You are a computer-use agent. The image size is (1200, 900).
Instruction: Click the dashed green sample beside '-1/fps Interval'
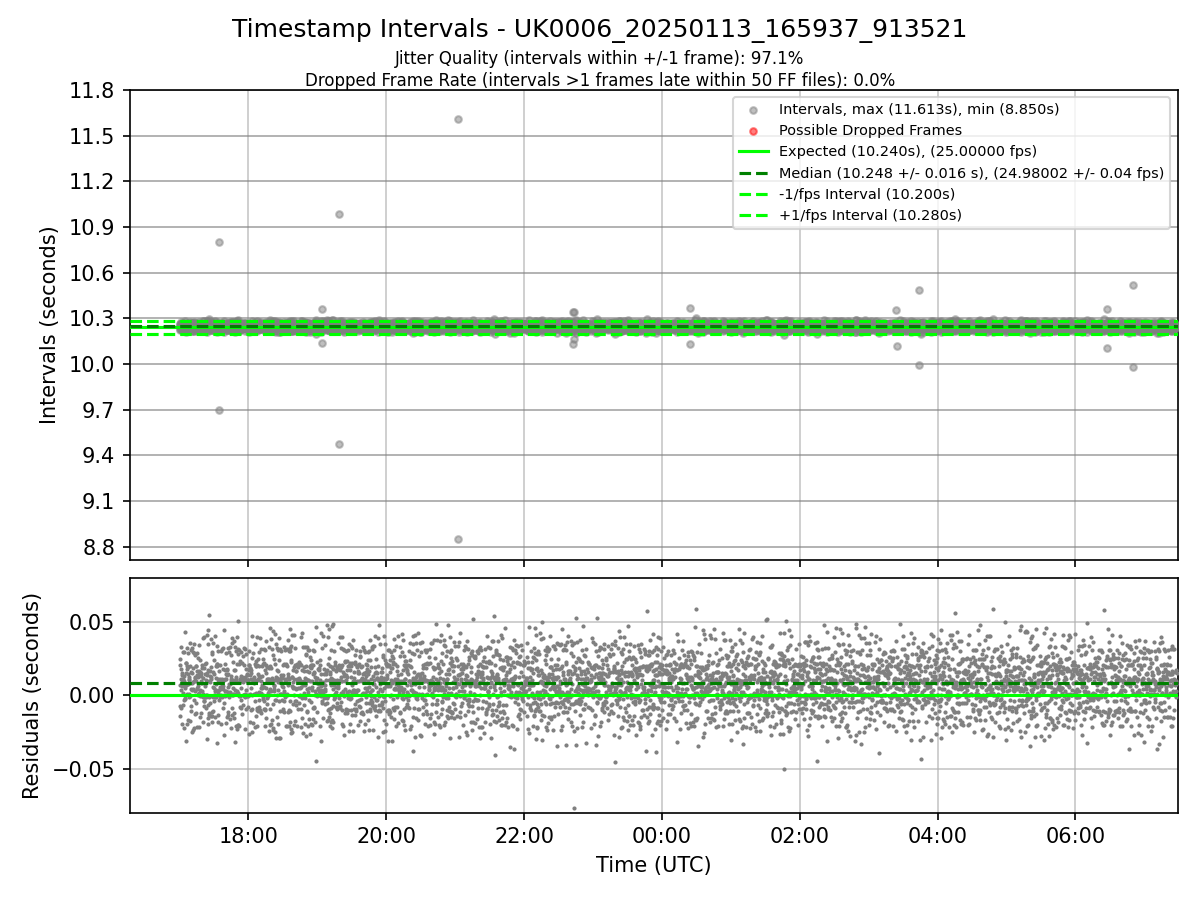point(753,194)
